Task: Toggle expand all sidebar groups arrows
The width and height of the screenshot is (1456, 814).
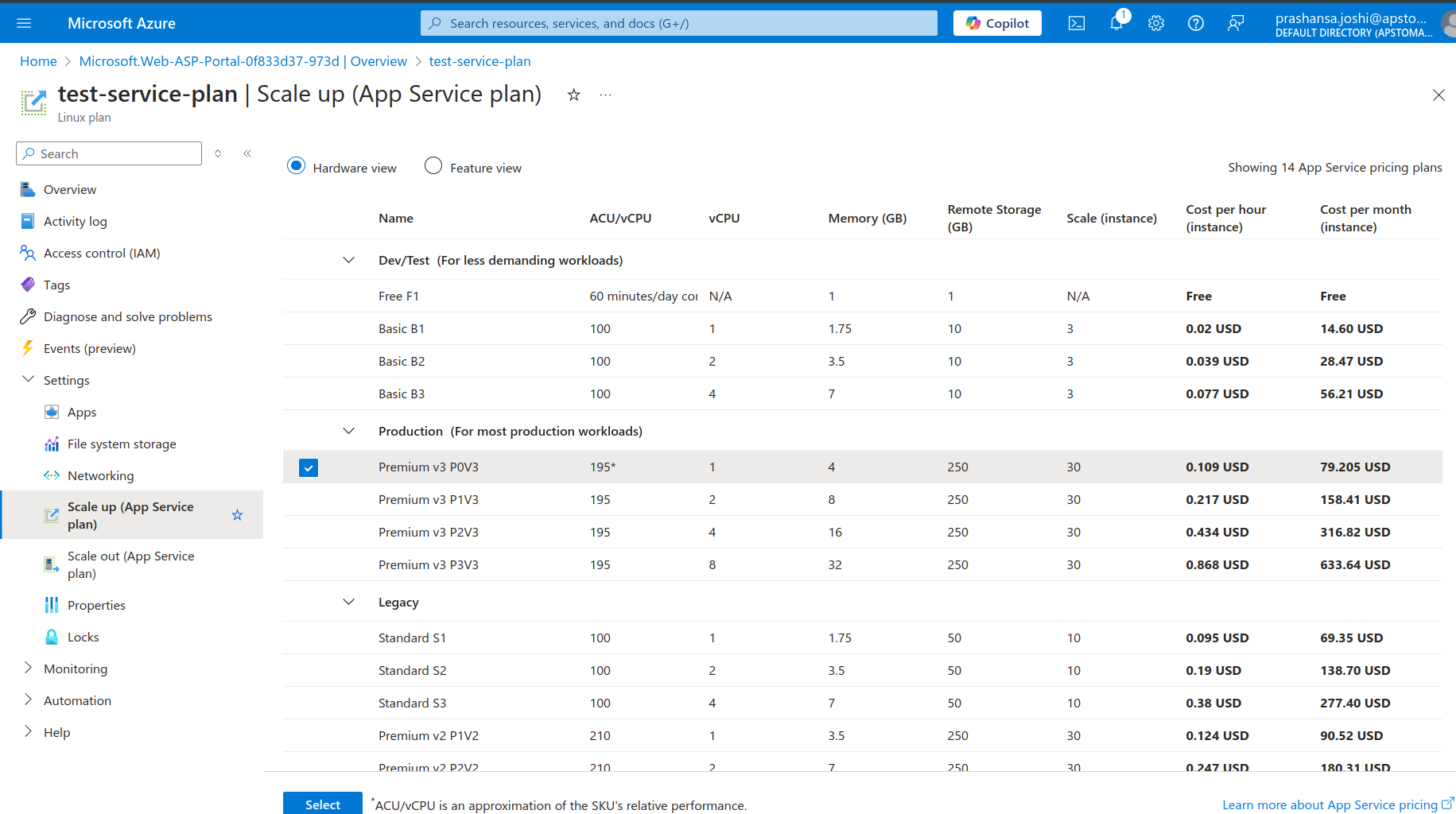Action: [x=218, y=153]
